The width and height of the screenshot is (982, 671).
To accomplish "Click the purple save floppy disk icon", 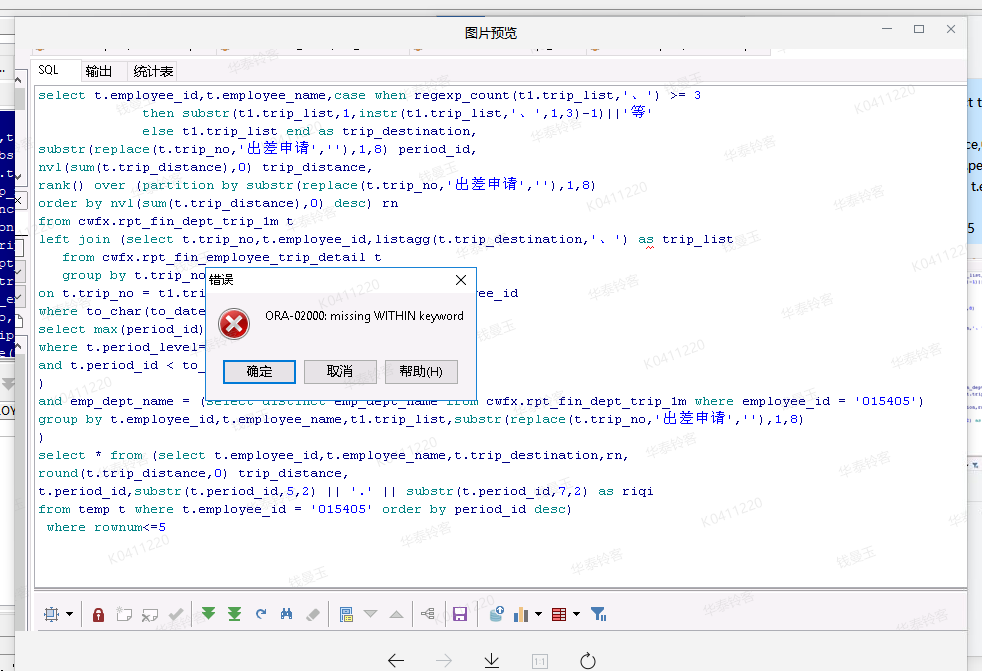I will pyautogui.click(x=460, y=615).
